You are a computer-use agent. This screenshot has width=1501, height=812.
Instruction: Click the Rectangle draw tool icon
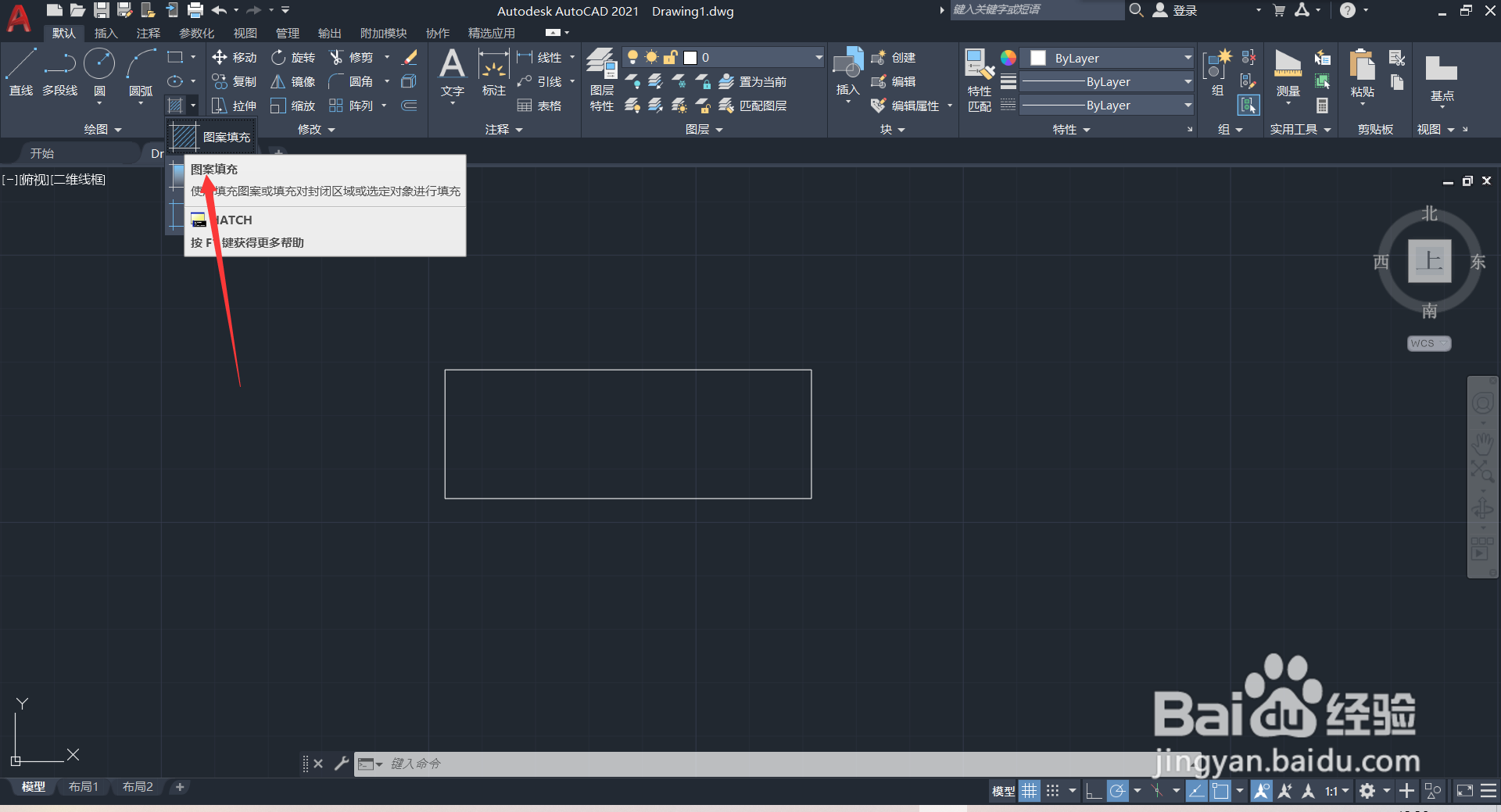point(175,57)
